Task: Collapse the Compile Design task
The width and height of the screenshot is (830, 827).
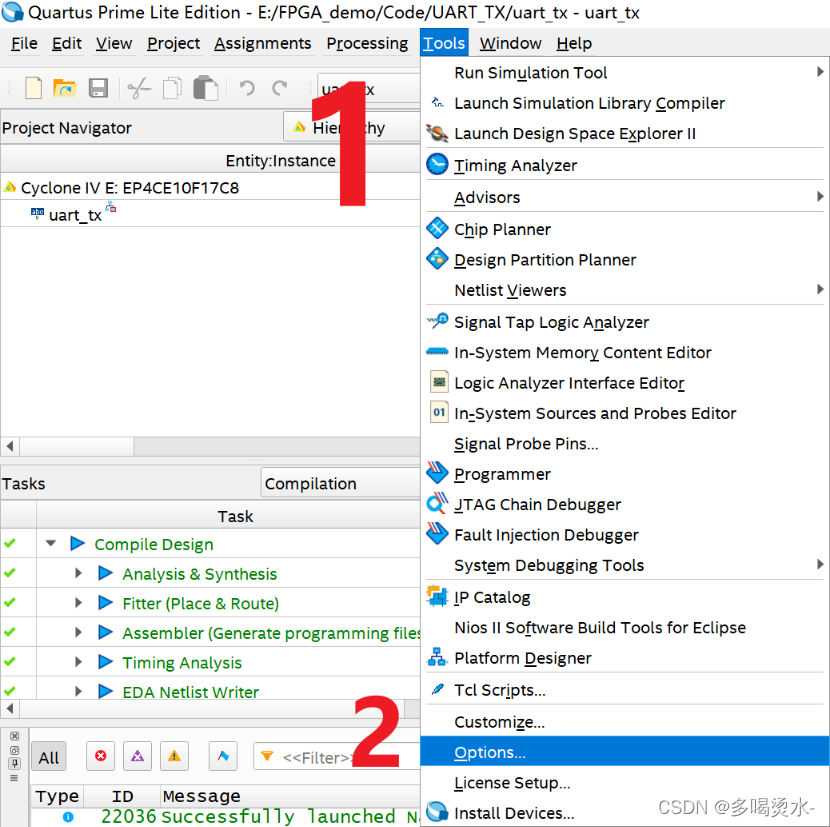Action: pyautogui.click(x=51, y=543)
